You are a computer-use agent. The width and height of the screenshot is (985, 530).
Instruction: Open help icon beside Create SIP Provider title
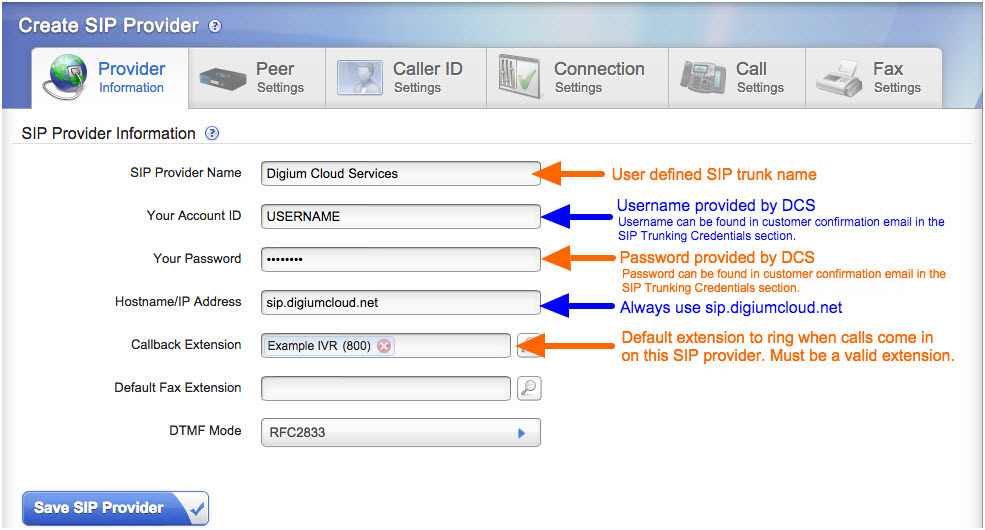pos(215,26)
